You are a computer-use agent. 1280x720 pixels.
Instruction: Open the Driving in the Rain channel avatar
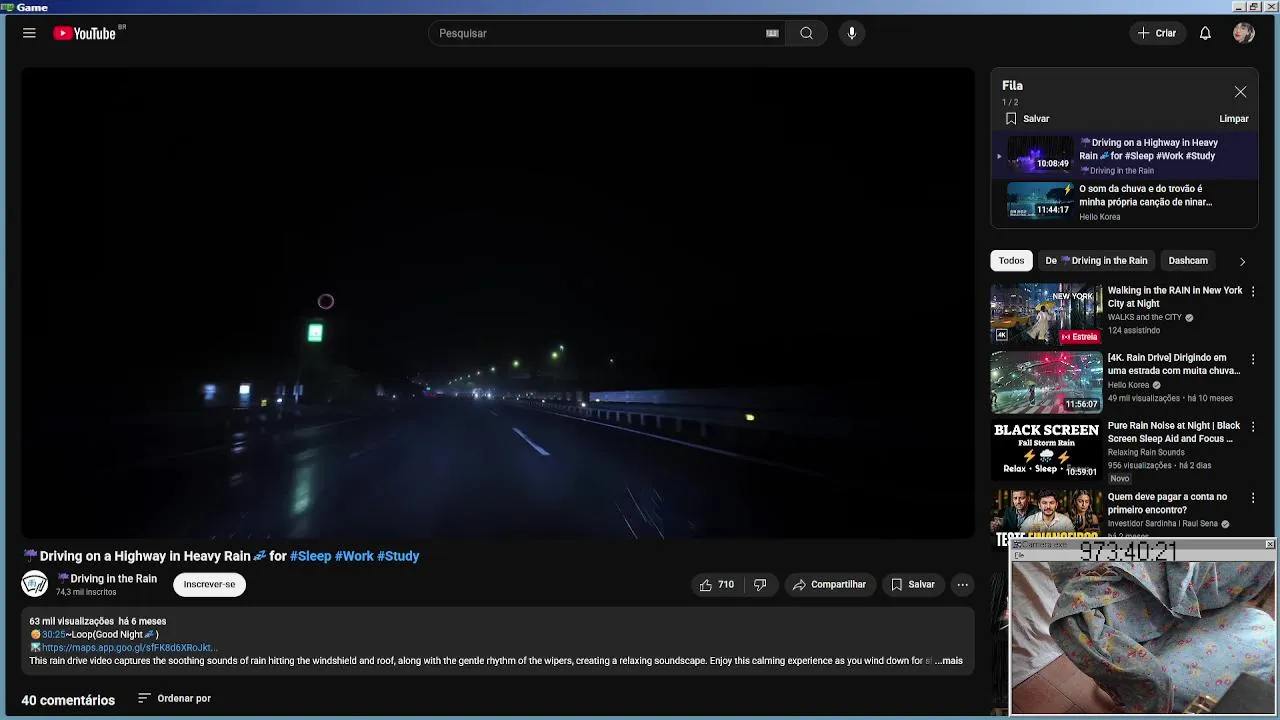pos(35,584)
